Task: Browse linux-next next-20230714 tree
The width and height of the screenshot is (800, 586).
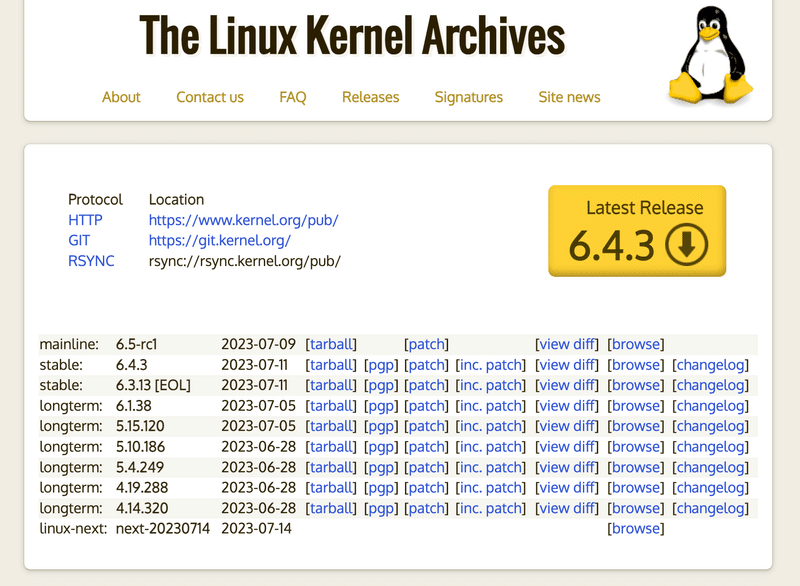Action: coord(636,528)
